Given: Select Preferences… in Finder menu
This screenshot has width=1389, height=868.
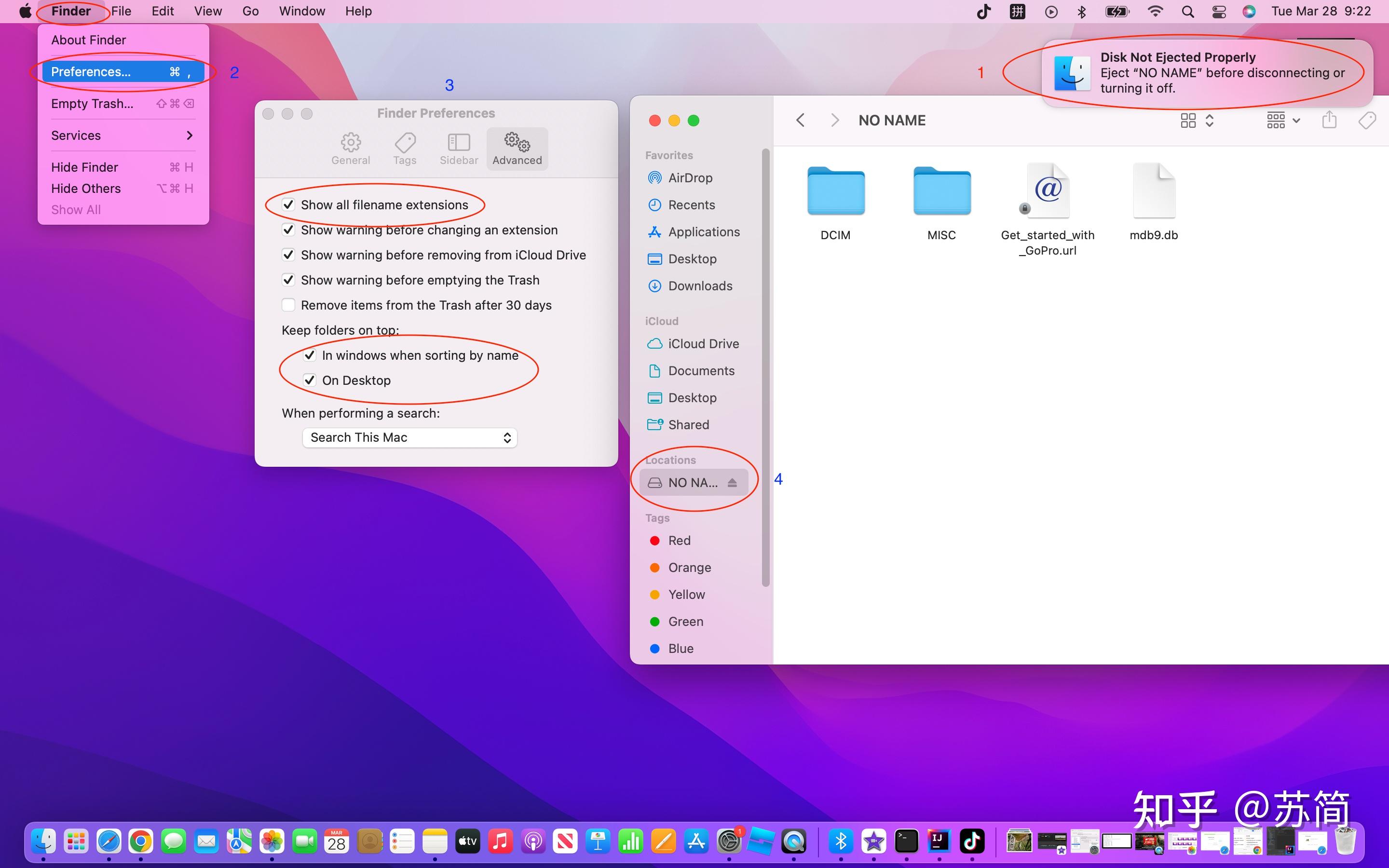Looking at the screenshot, I should point(123,72).
